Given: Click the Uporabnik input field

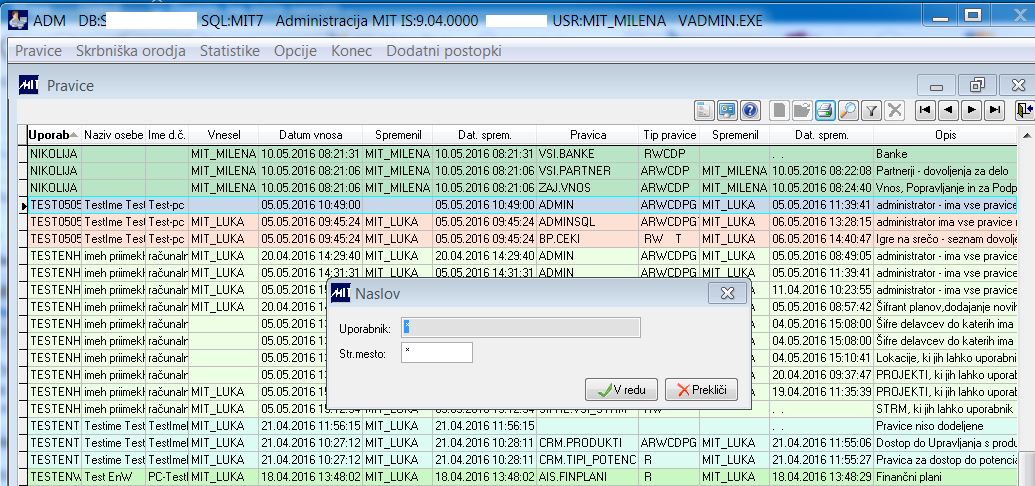Looking at the screenshot, I should point(520,328).
